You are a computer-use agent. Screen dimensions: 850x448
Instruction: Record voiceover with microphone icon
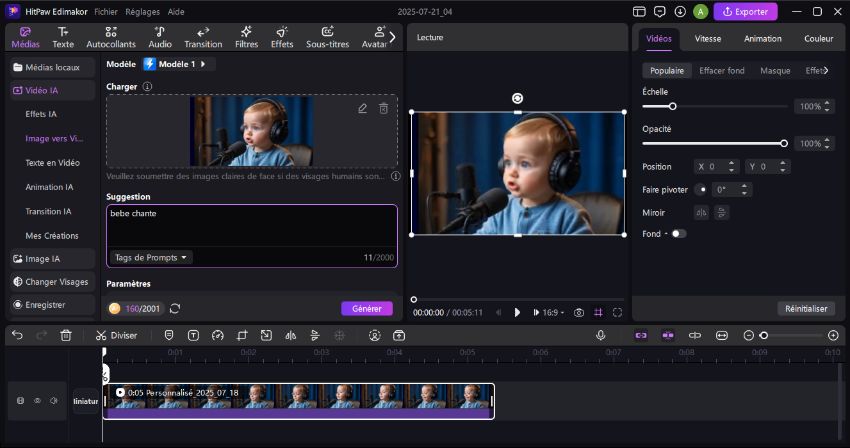[601, 335]
